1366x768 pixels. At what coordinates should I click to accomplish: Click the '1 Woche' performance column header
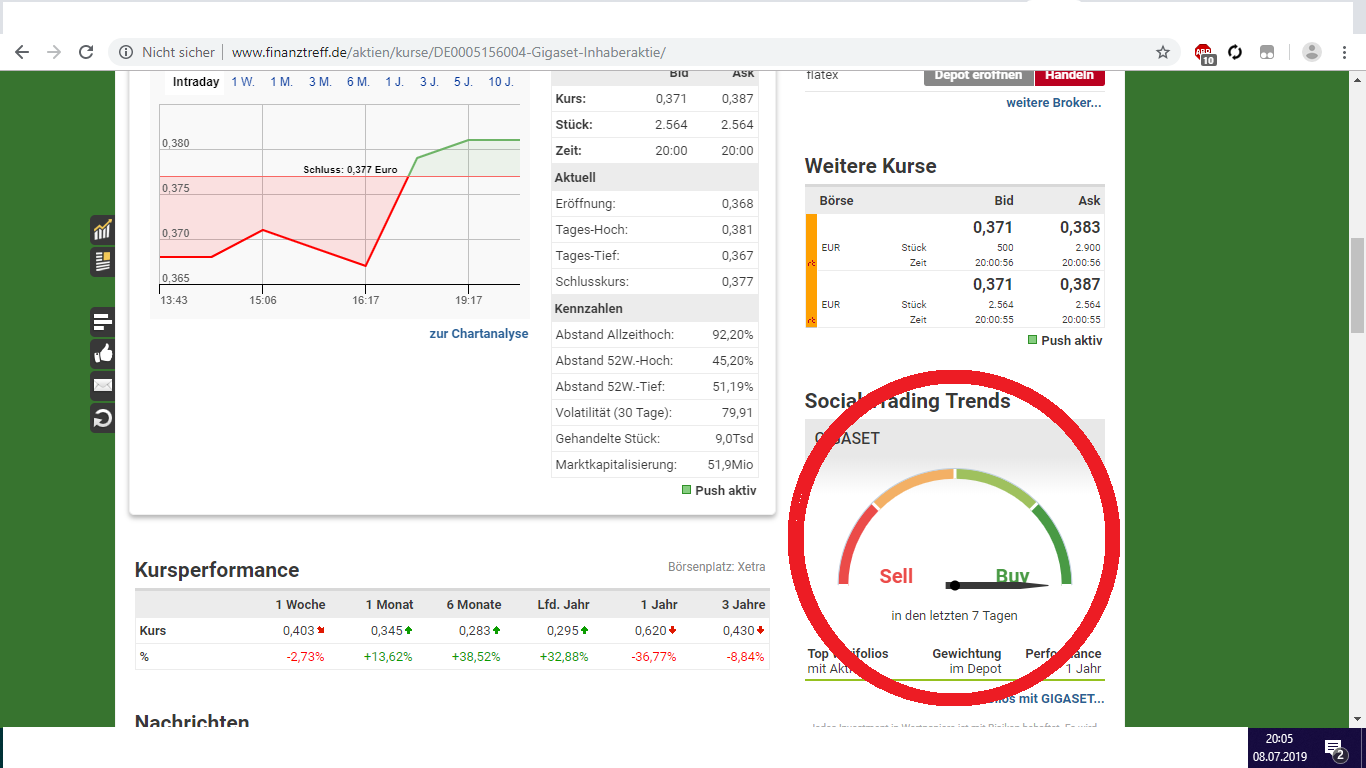point(301,605)
